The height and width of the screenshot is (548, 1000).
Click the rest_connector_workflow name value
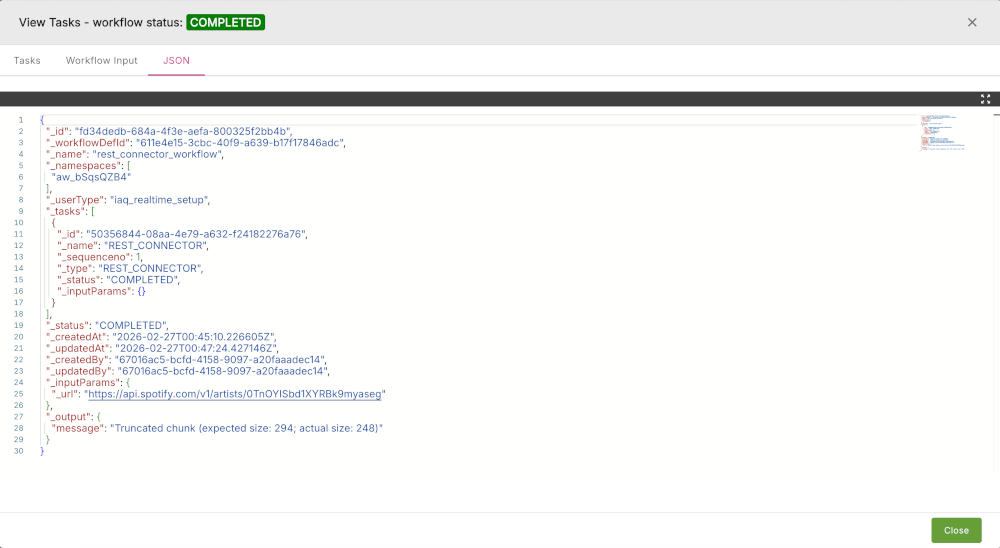click(158, 154)
